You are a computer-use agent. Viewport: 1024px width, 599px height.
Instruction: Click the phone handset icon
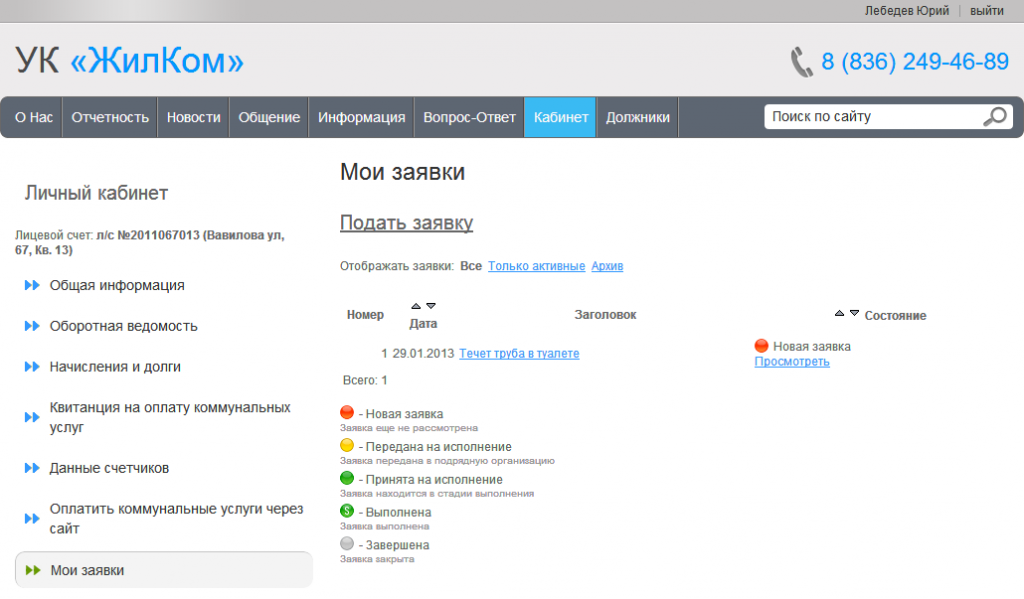801,62
